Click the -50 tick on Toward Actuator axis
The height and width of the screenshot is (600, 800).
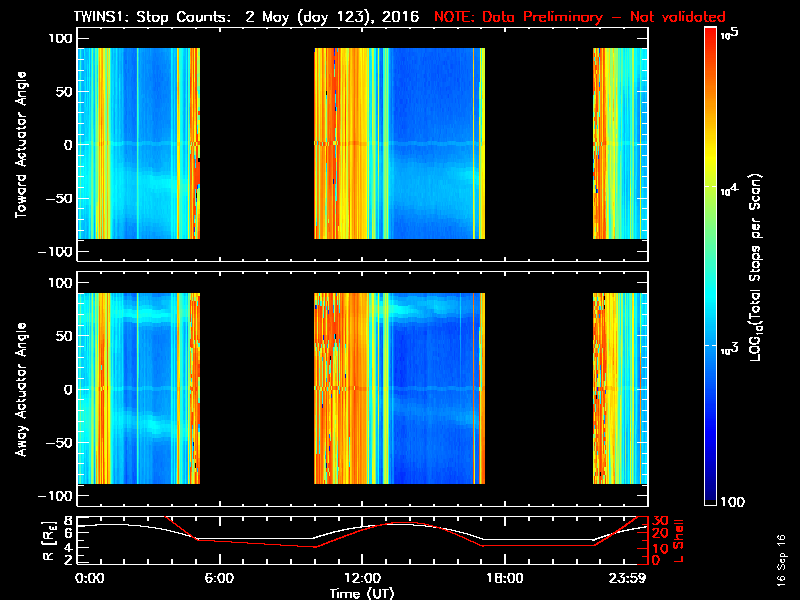click(x=59, y=198)
